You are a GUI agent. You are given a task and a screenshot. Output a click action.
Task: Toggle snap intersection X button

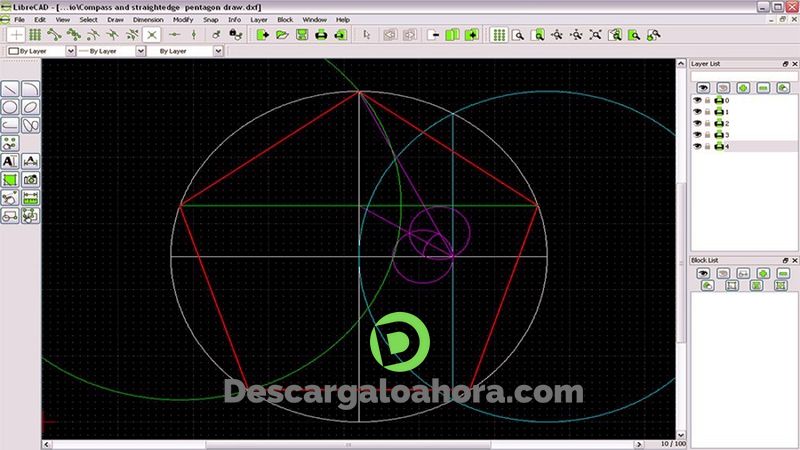152,35
